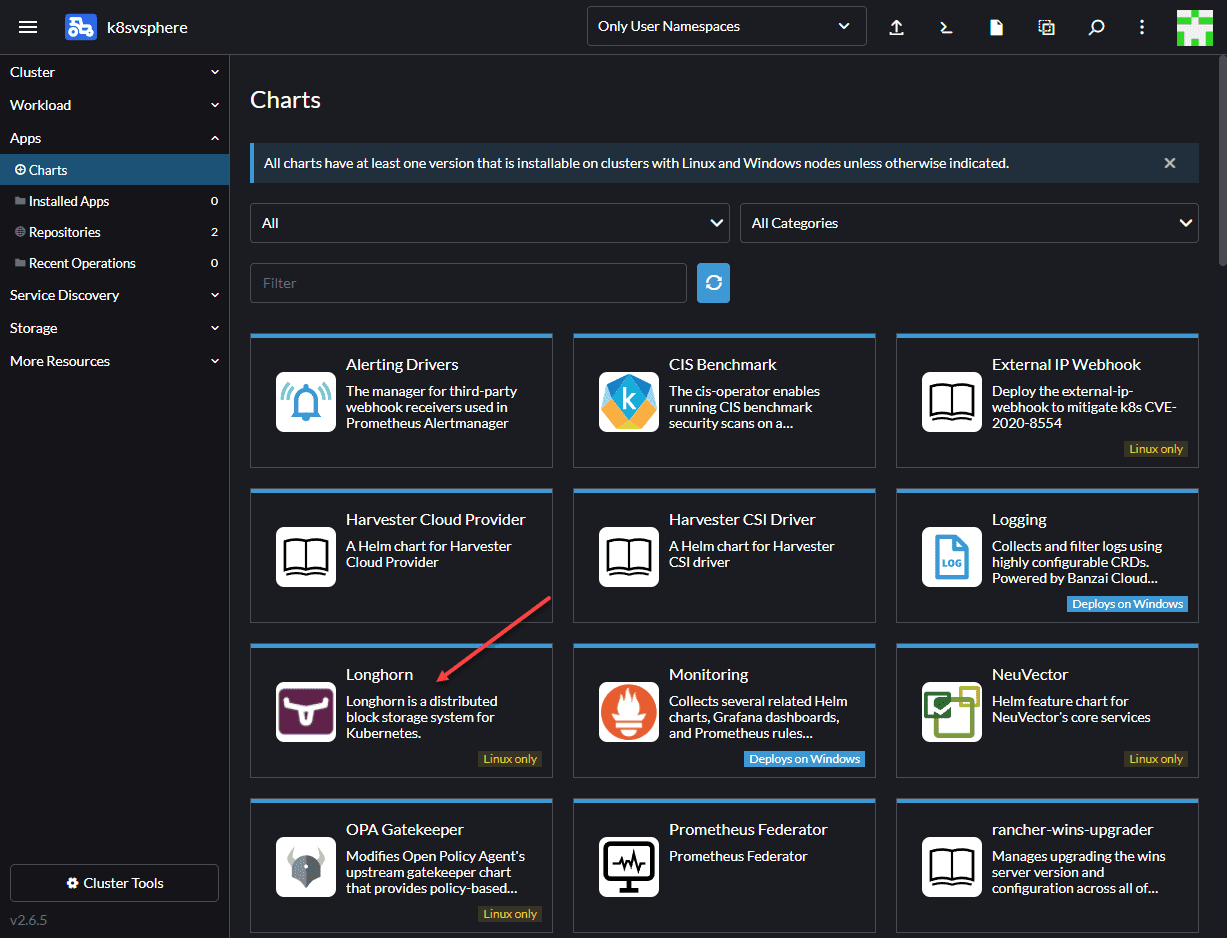Open the hamburger navigation menu
This screenshot has height=938, width=1227.
point(28,27)
